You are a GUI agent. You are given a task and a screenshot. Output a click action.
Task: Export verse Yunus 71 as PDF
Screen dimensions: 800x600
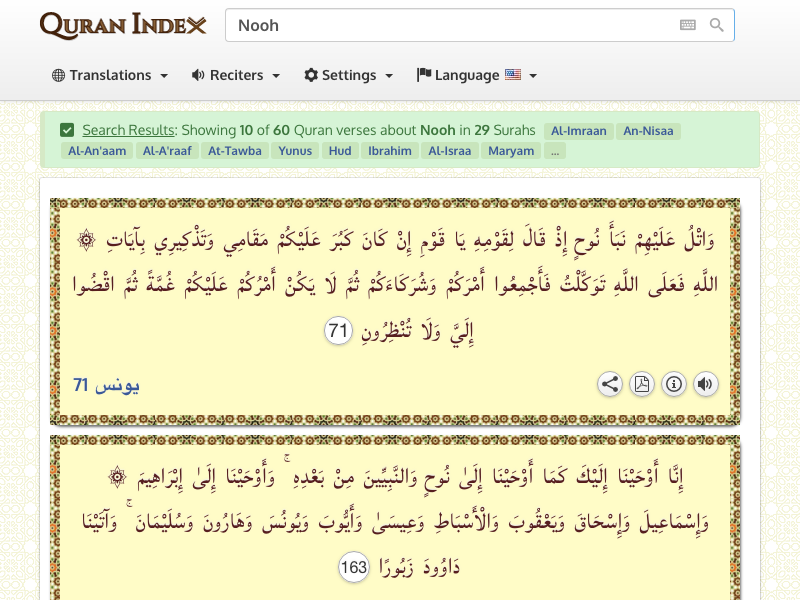pos(642,384)
